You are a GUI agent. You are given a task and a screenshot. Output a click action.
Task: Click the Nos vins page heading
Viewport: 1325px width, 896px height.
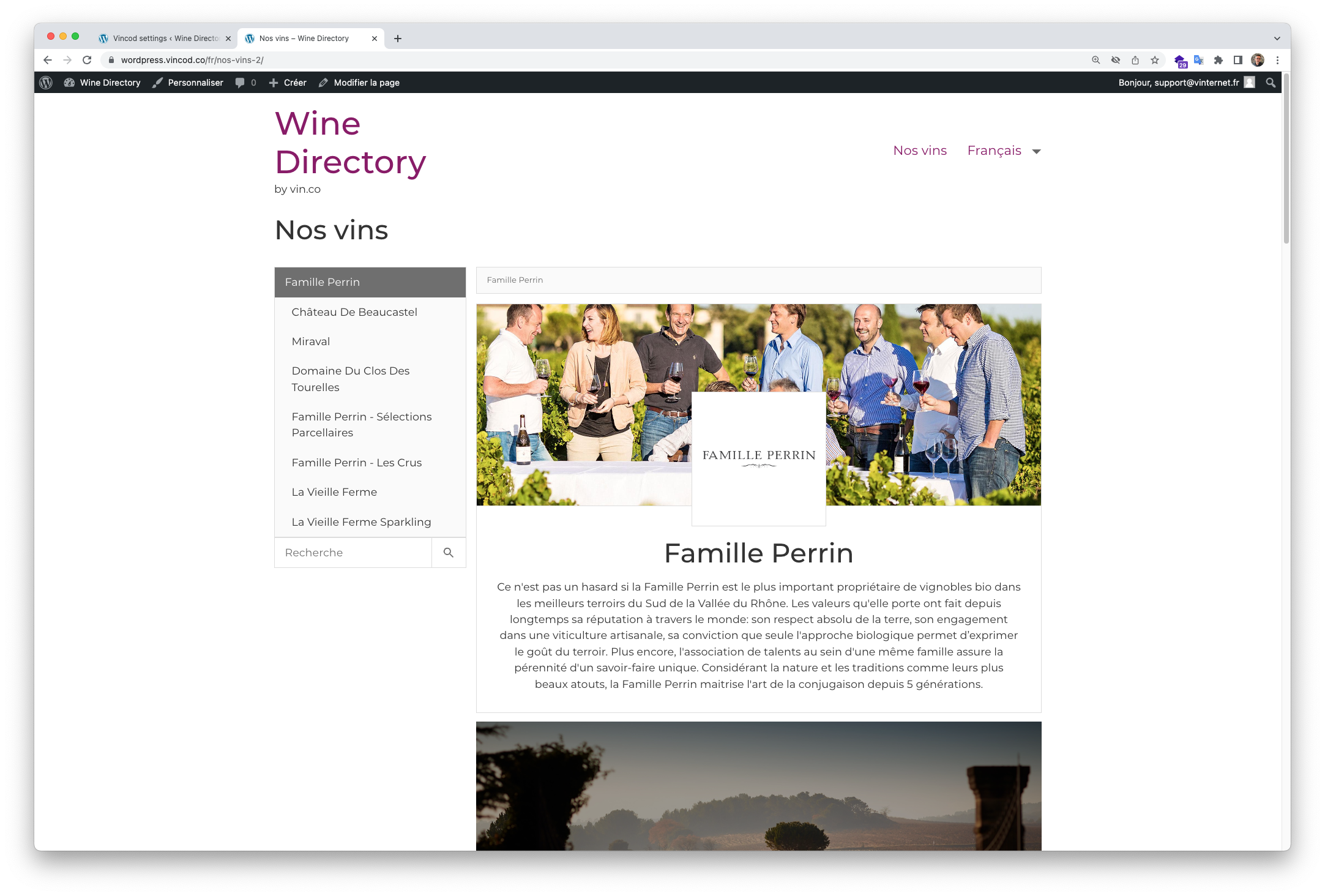(331, 230)
